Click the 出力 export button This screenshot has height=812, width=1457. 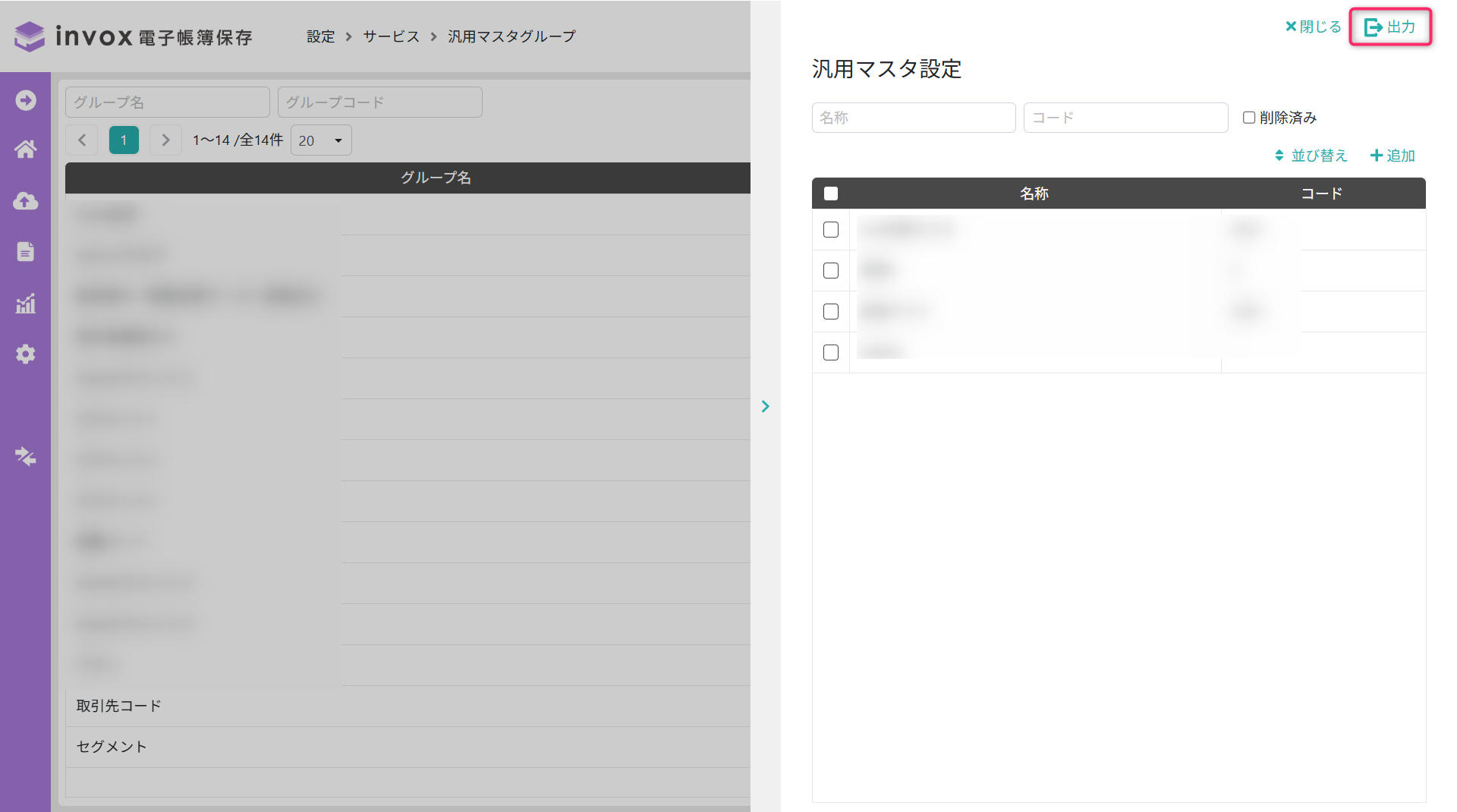click(x=1389, y=27)
